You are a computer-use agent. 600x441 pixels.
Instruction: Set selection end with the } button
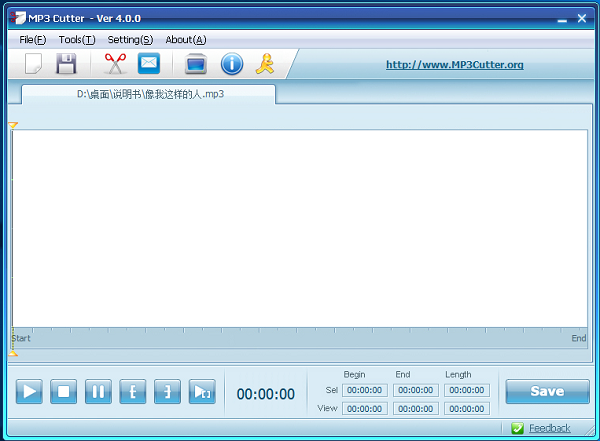tap(167, 392)
